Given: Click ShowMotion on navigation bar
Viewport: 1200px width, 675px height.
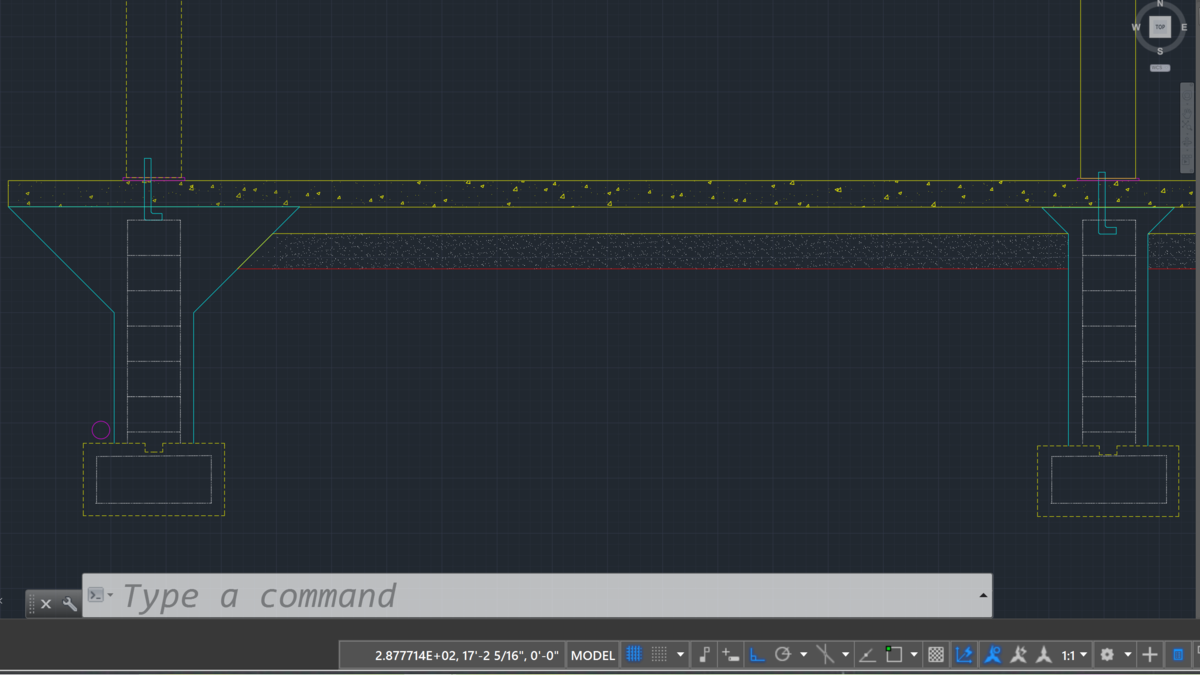Looking at the screenshot, I should tap(1187, 161).
